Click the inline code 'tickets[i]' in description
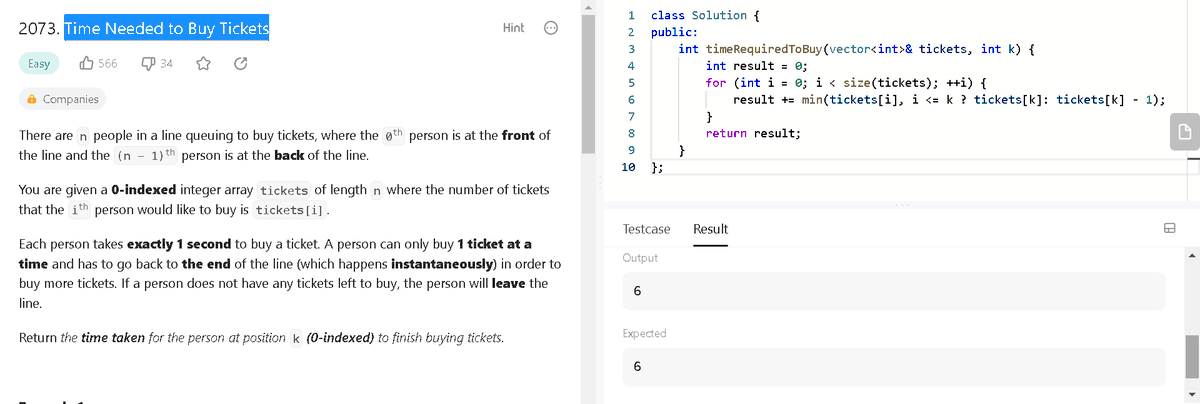The height and width of the screenshot is (404, 1200). 291,209
